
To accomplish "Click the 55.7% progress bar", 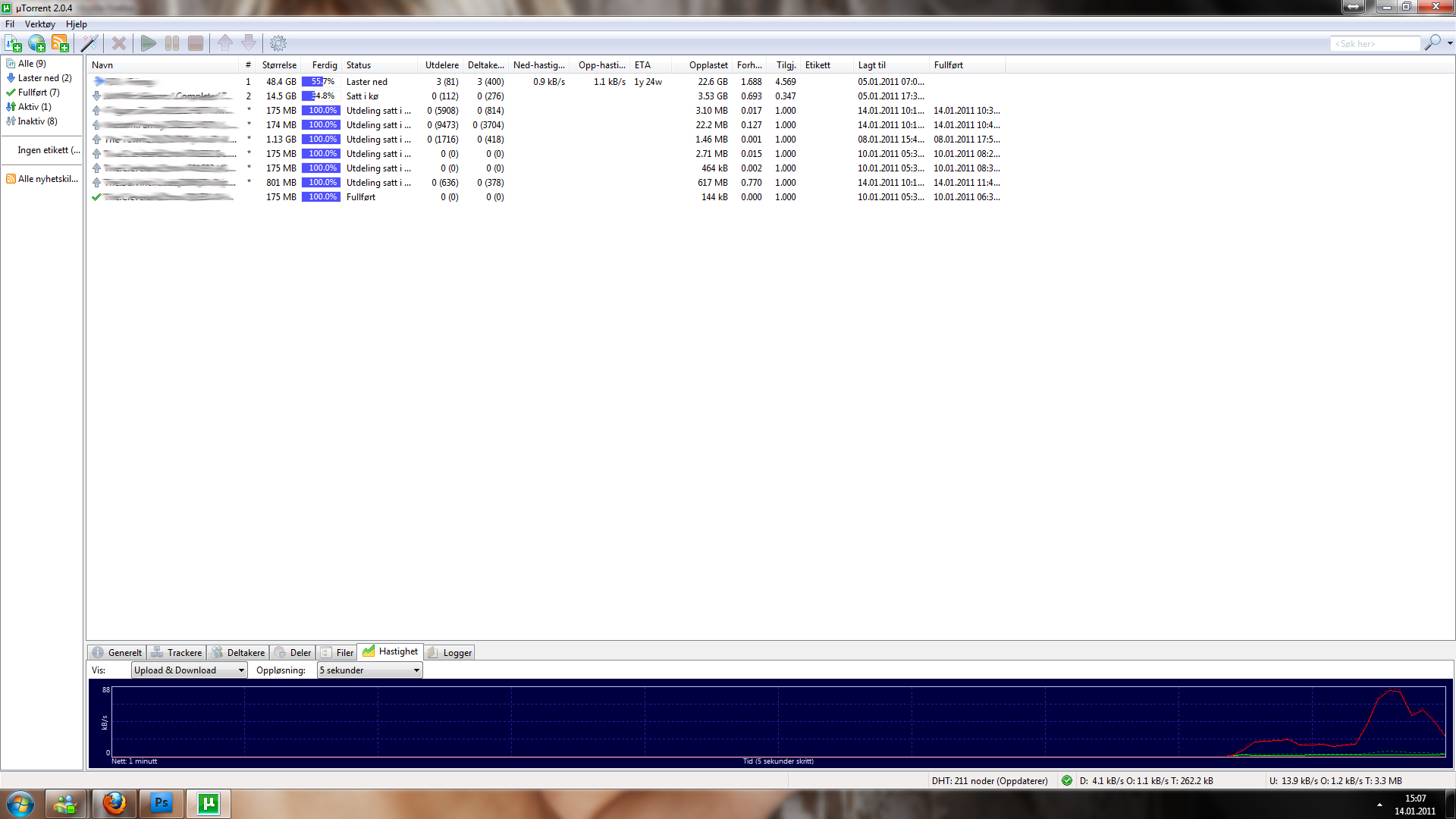I will pyautogui.click(x=321, y=82).
